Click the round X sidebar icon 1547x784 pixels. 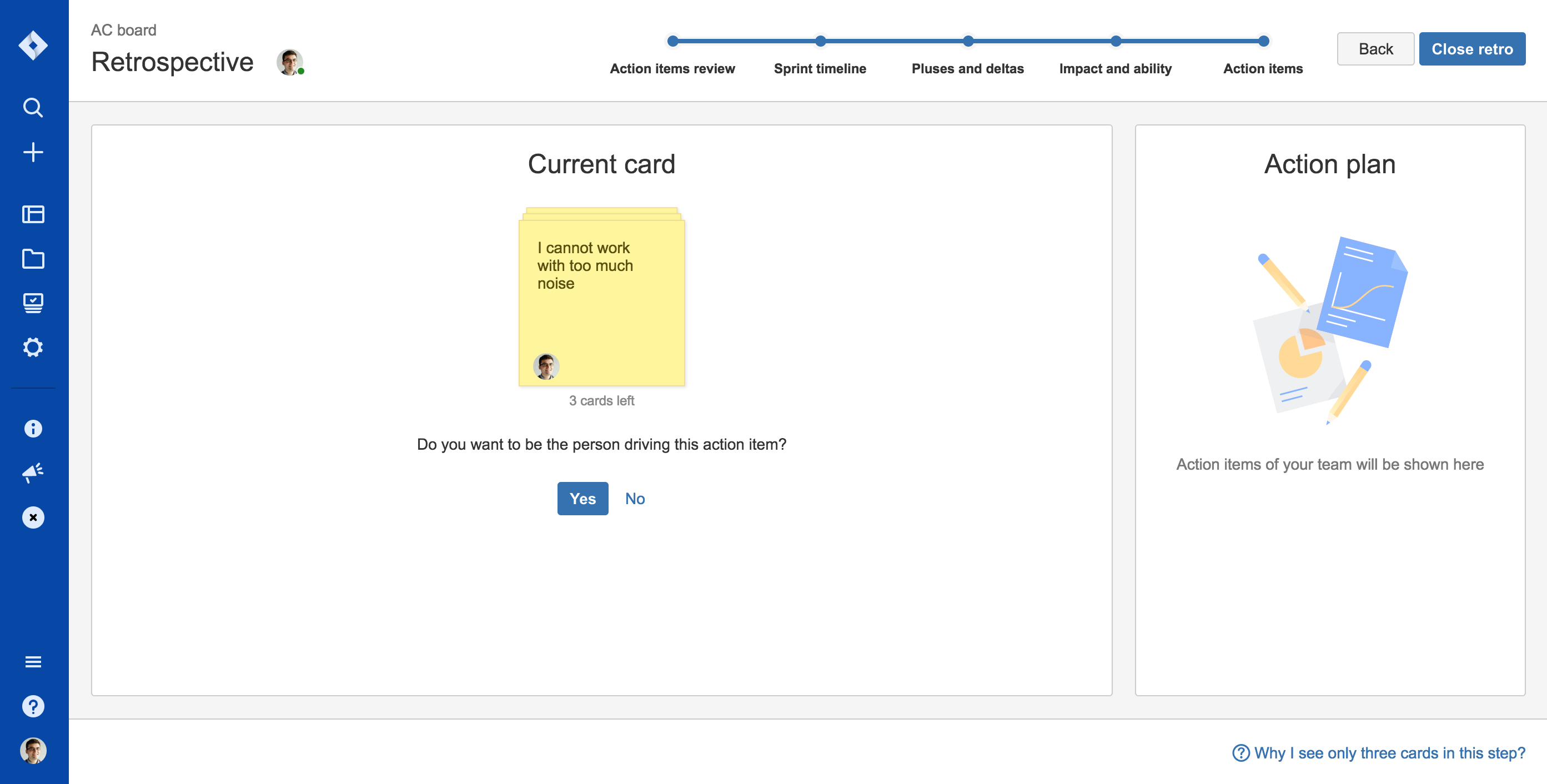[x=33, y=517]
